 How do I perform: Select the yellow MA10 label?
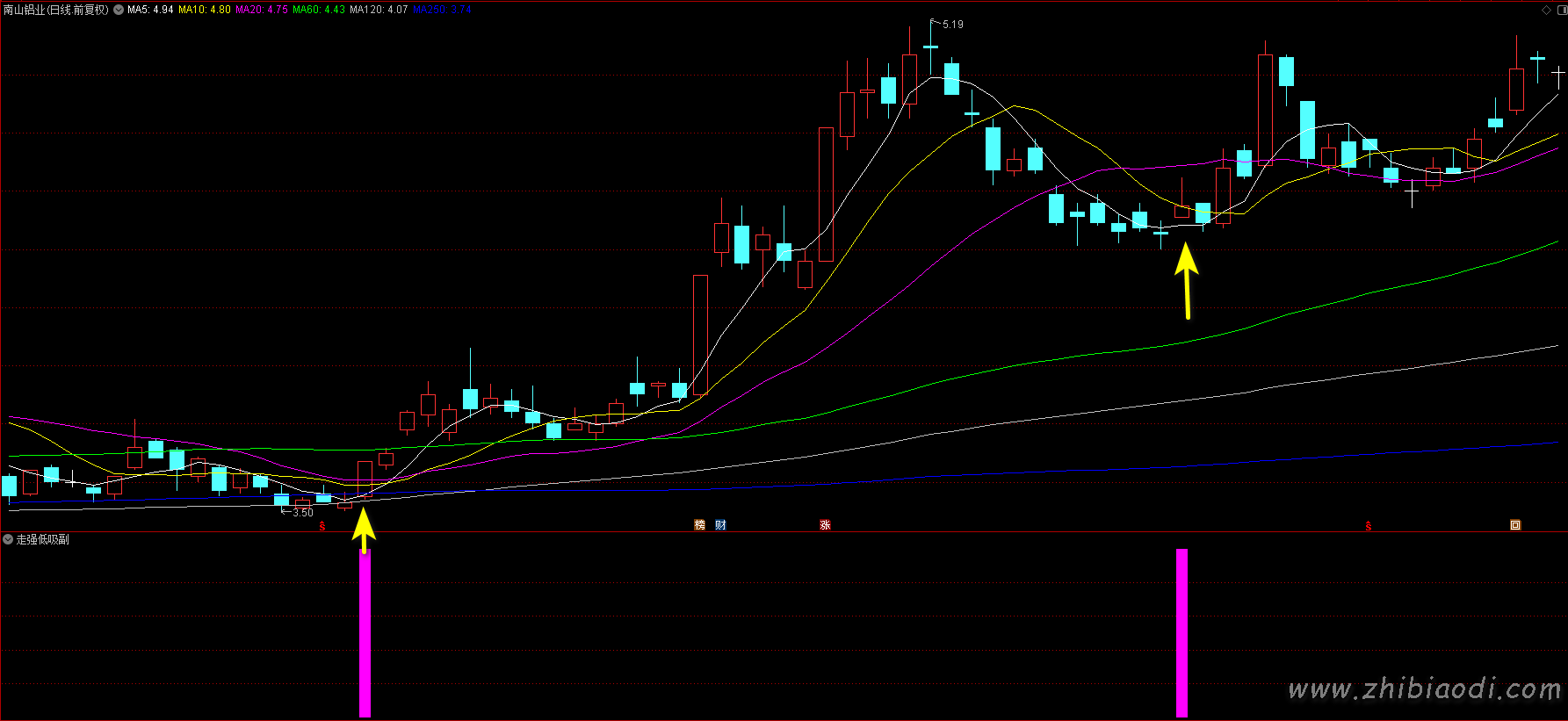click(205, 10)
